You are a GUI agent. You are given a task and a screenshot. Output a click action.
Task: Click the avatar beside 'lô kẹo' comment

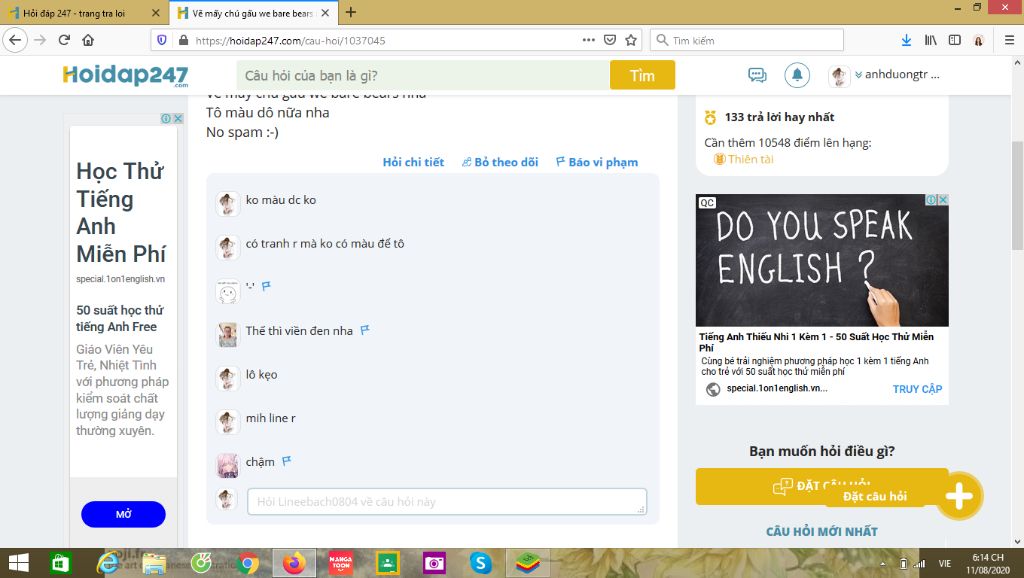pos(227,378)
